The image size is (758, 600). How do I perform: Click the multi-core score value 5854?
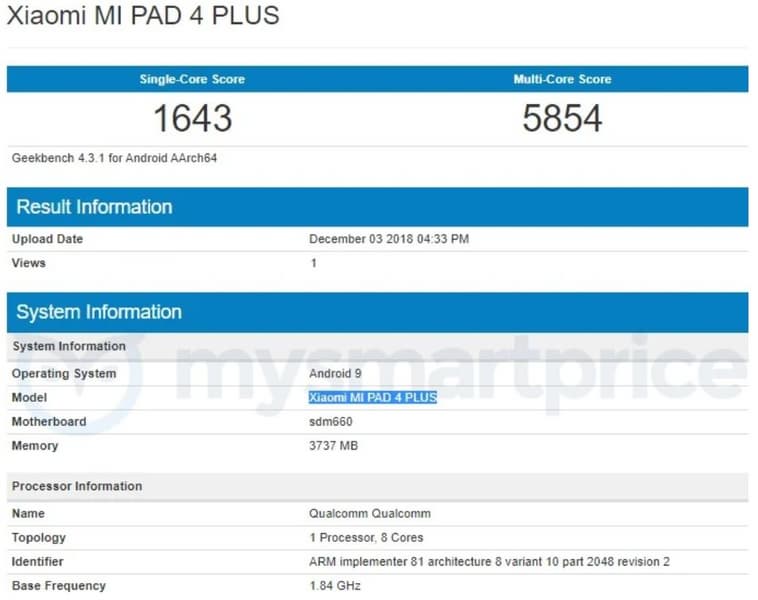562,118
